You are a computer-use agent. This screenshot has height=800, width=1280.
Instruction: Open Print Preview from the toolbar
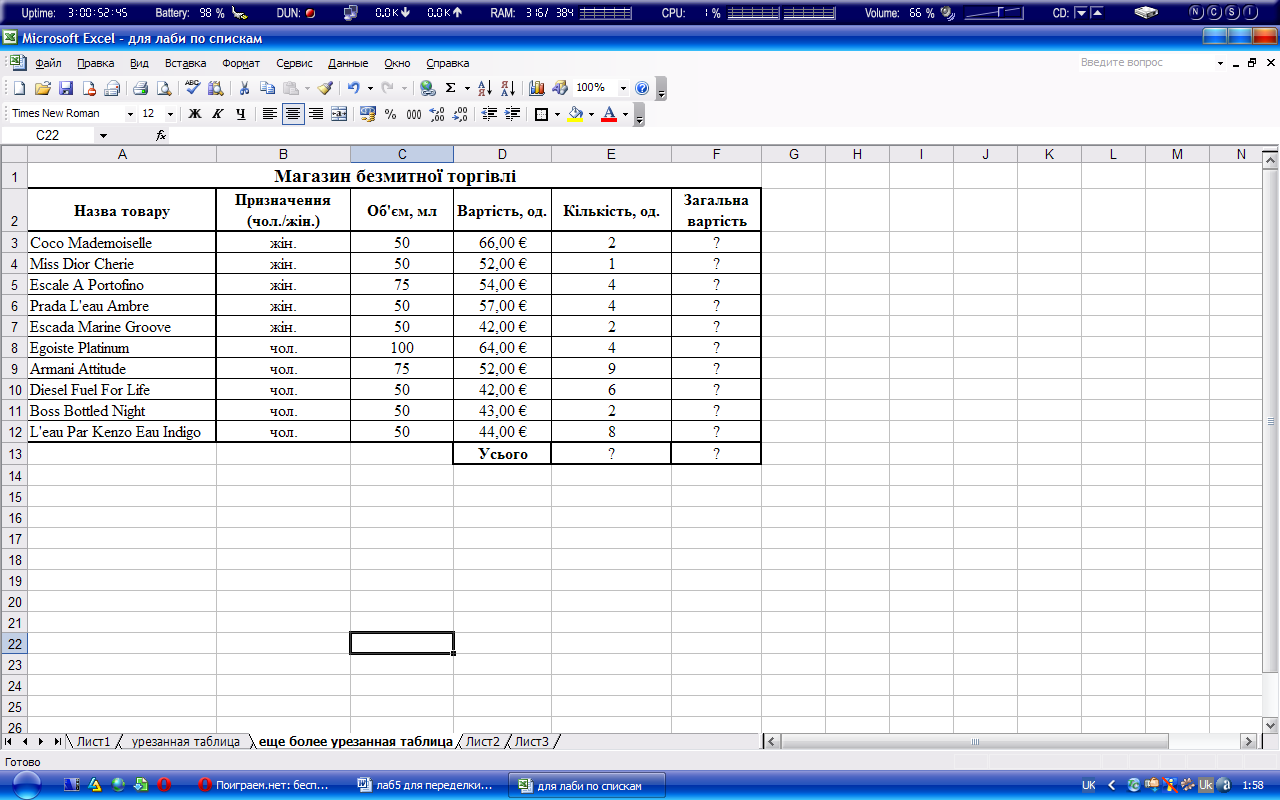[164, 88]
